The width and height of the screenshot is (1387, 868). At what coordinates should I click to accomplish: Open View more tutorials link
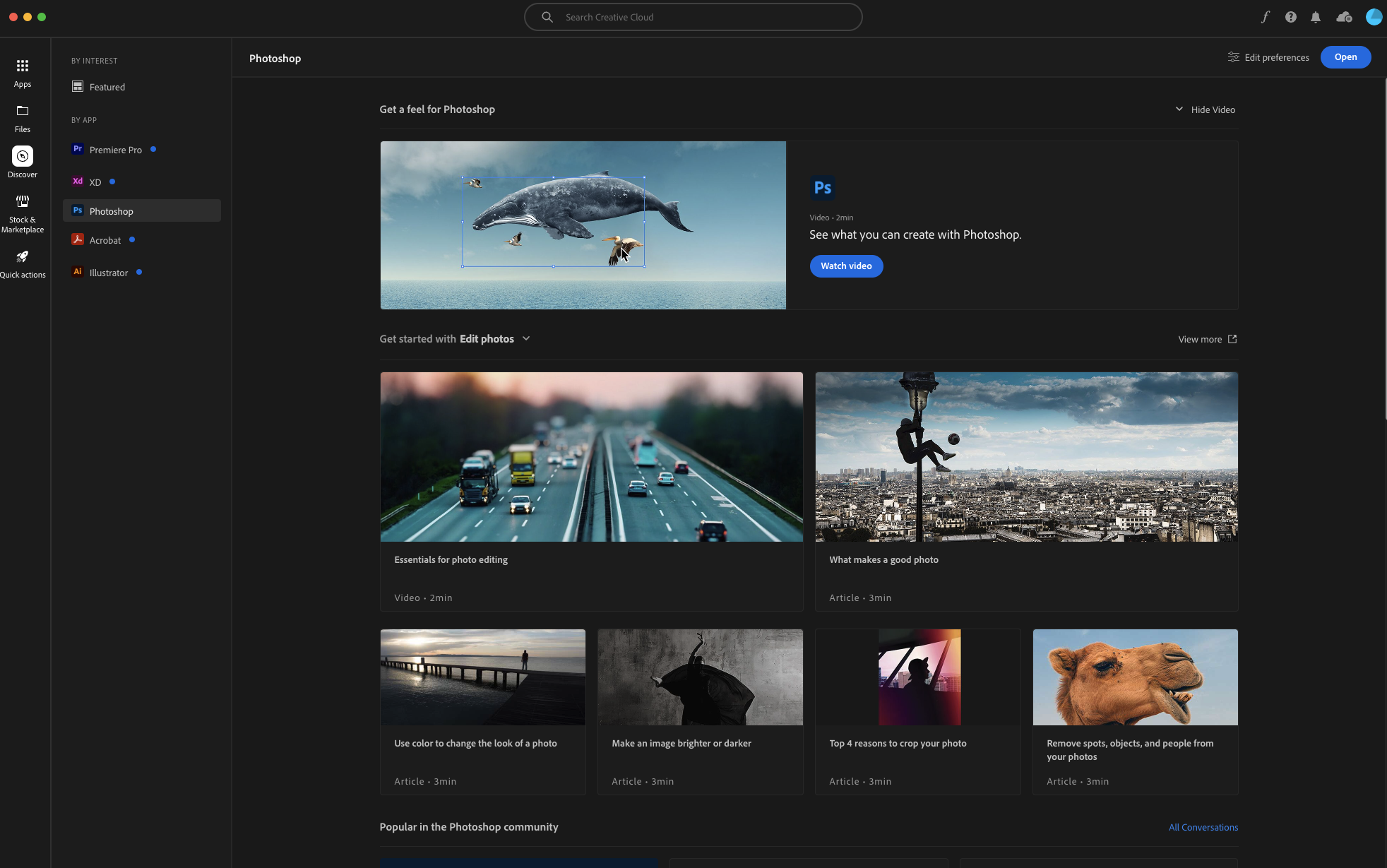[1206, 339]
